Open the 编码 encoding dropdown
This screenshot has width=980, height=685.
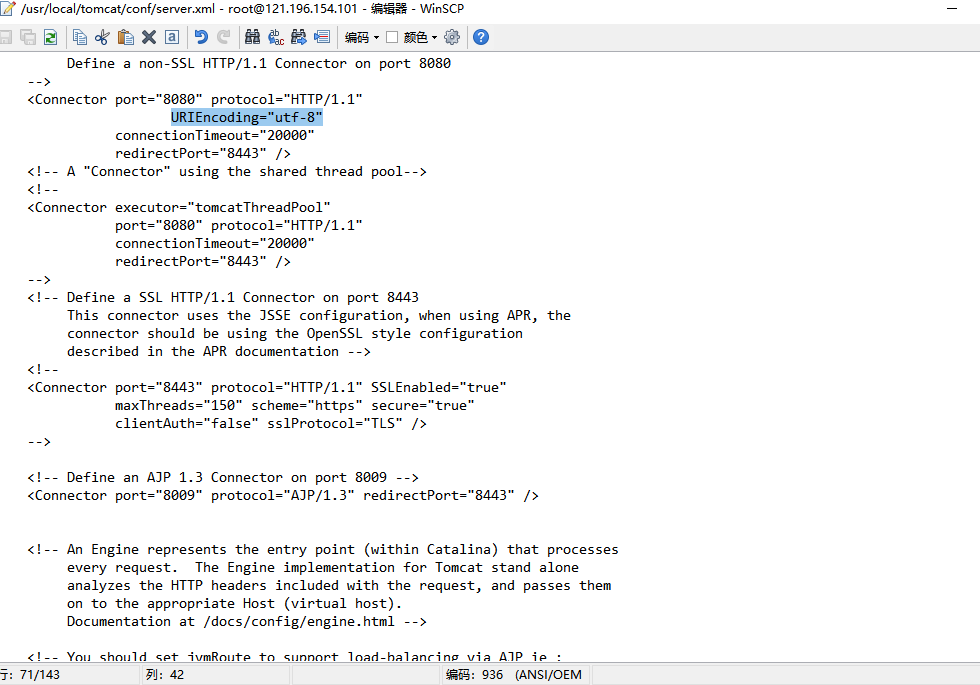tap(362, 38)
